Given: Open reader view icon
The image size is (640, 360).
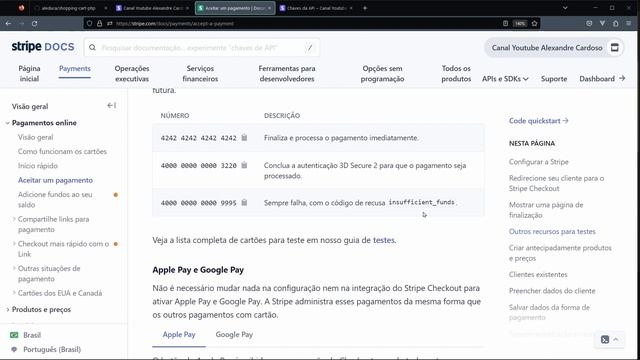Looking at the screenshot, I should [505, 24].
